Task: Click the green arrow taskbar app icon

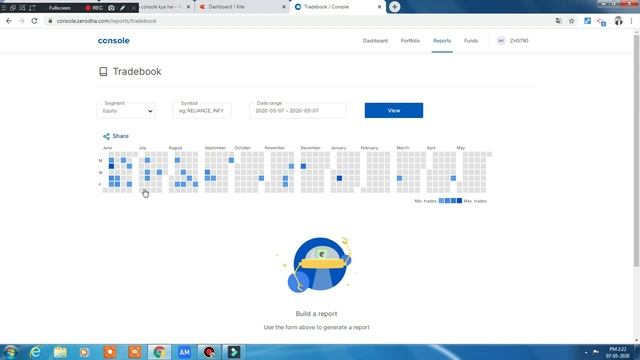Action: click(234, 352)
